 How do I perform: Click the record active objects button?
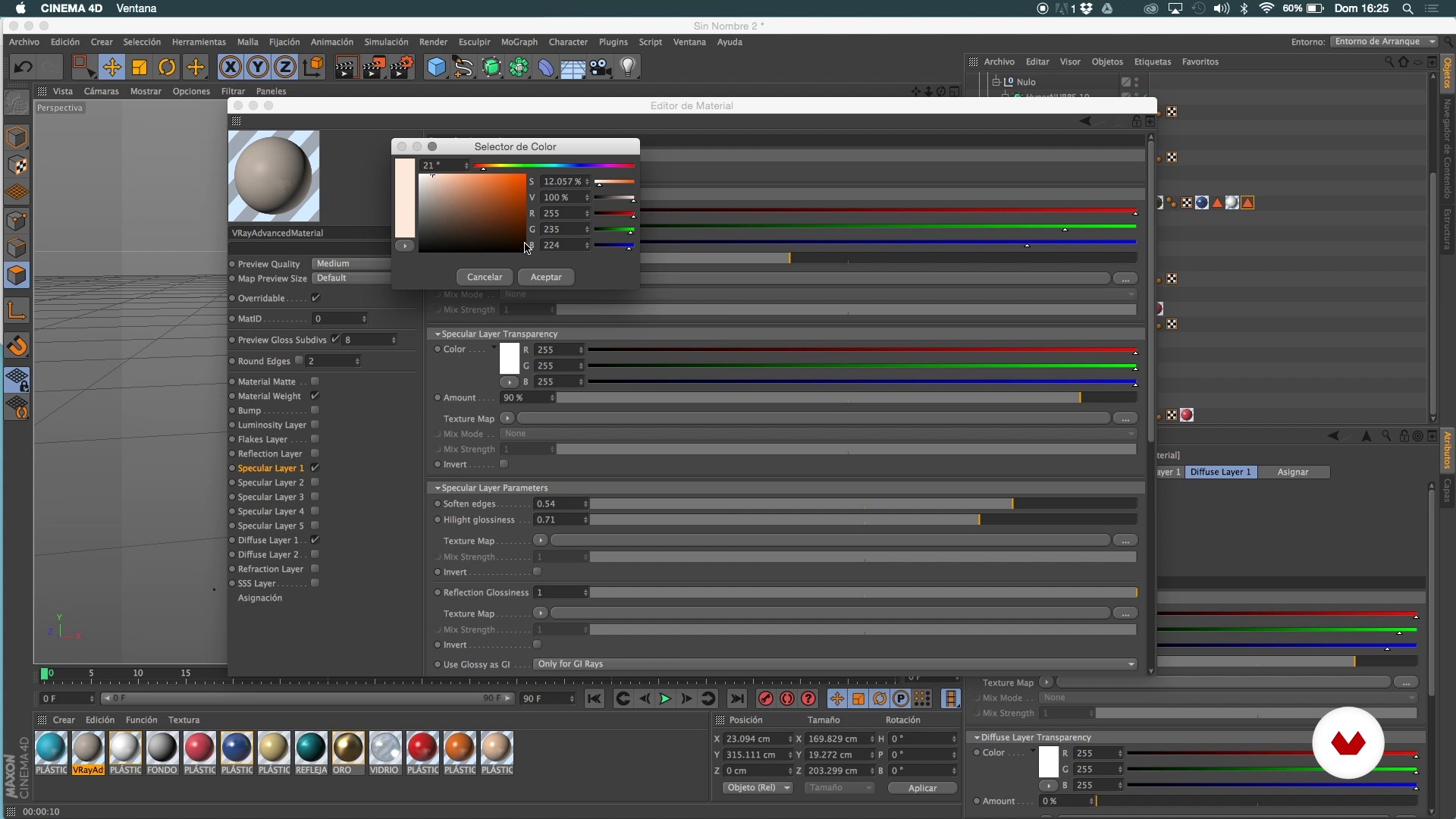tap(766, 698)
